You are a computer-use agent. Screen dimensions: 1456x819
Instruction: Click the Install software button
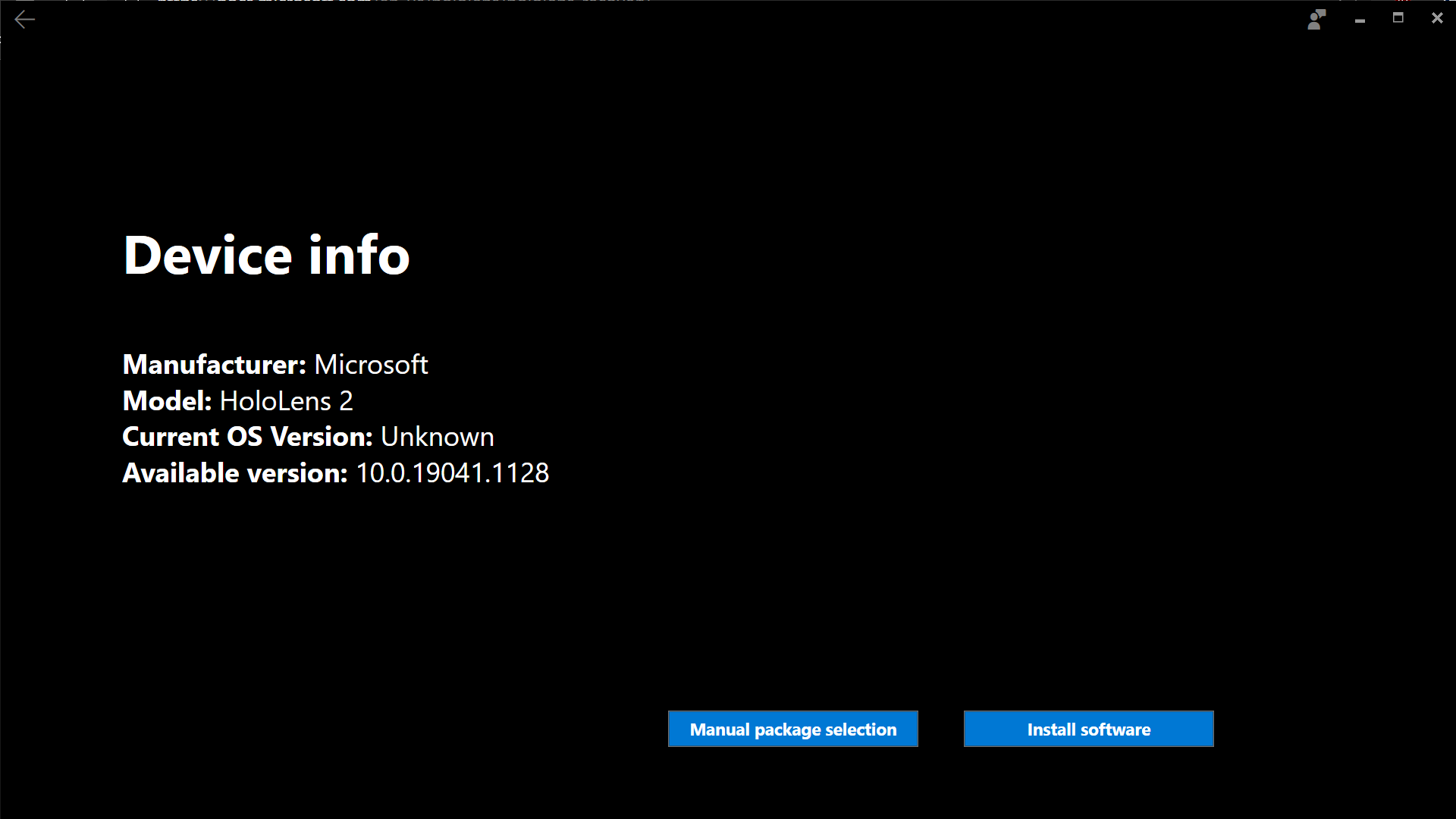tap(1089, 729)
